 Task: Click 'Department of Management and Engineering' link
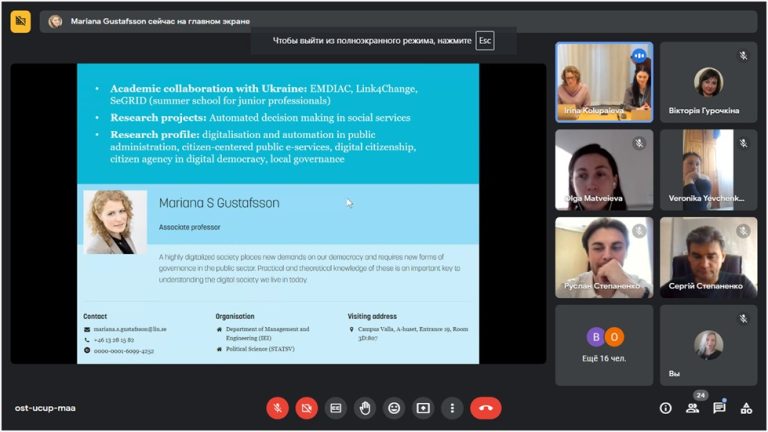[x=267, y=334]
